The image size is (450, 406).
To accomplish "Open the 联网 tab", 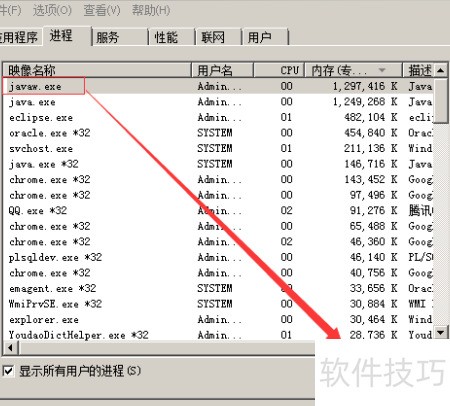I will point(219,37).
